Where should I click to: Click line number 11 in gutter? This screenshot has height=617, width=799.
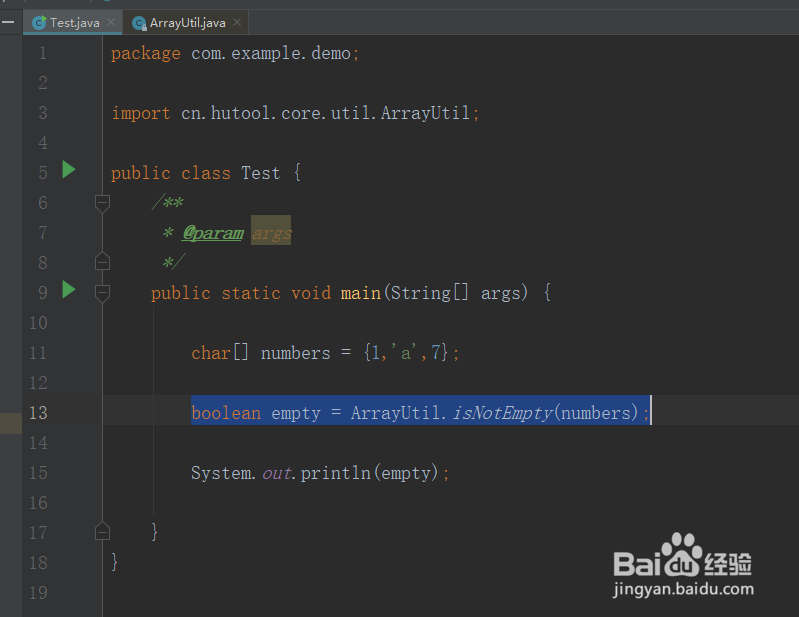pos(38,353)
